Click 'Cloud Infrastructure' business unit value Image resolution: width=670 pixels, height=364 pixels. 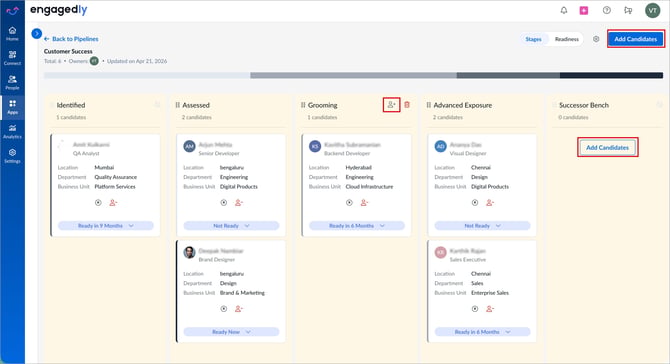coord(369,187)
